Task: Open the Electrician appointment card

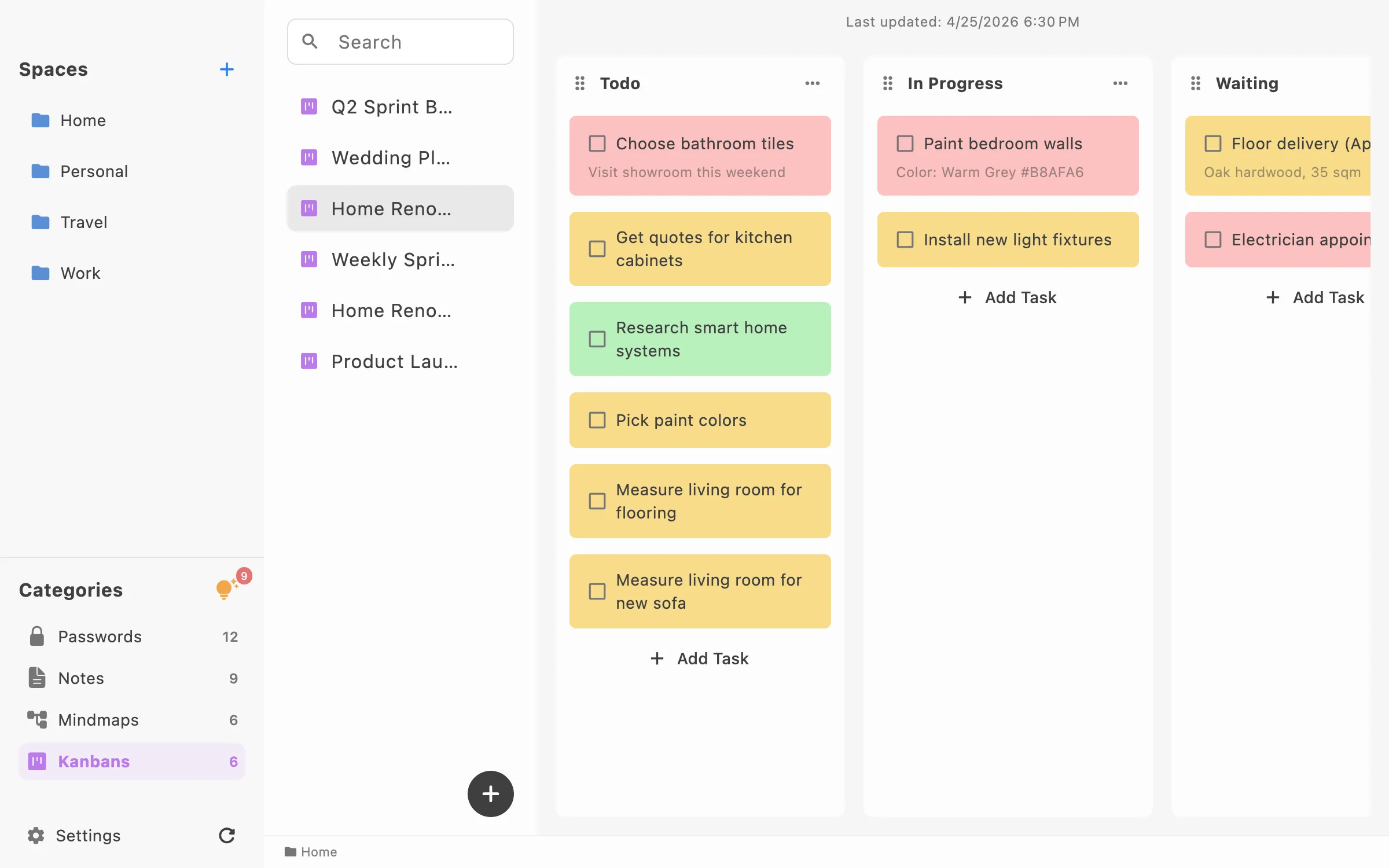Action: [1278, 240]
